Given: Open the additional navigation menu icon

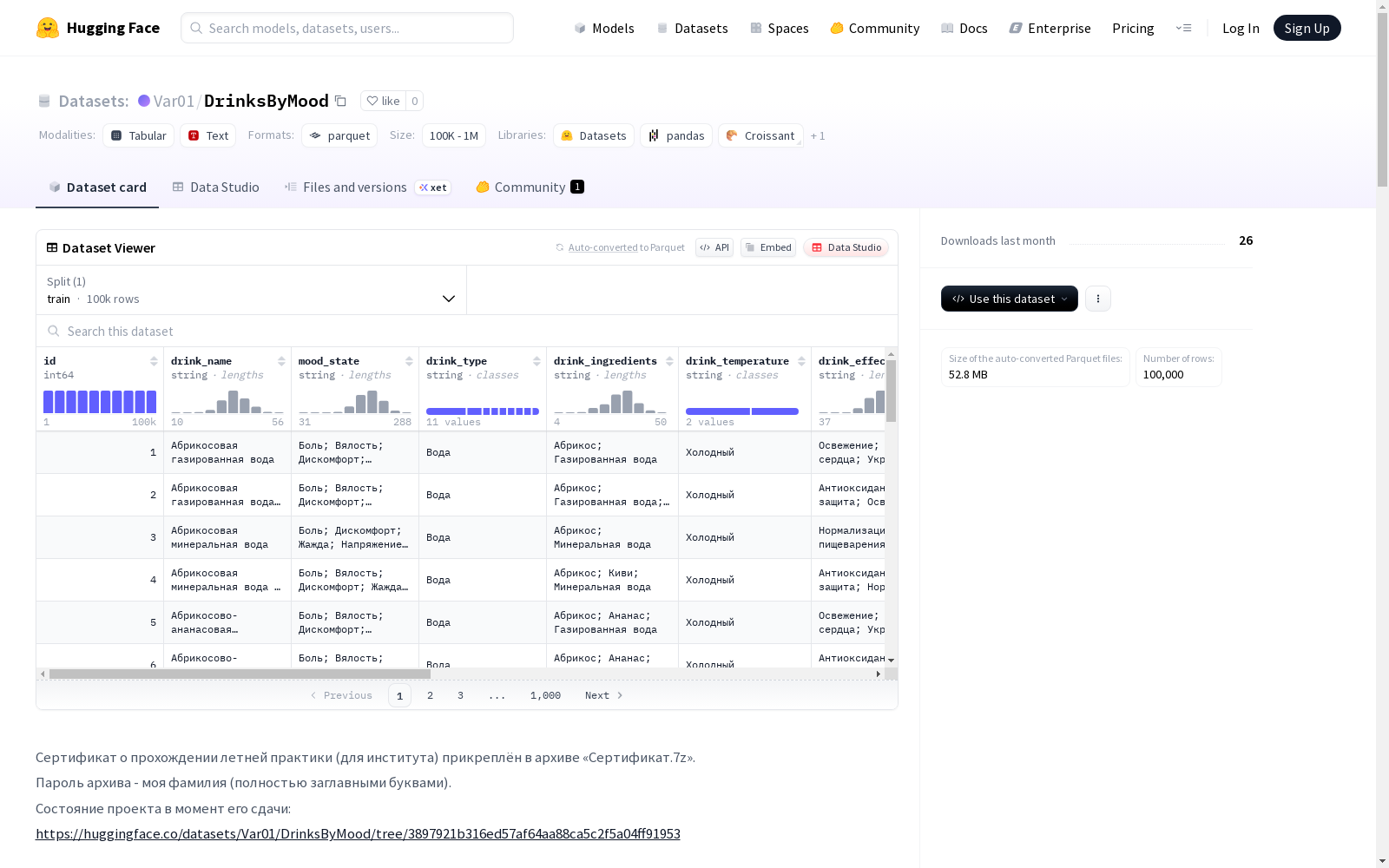Looking at the screenshot, I should point(1183,28).
